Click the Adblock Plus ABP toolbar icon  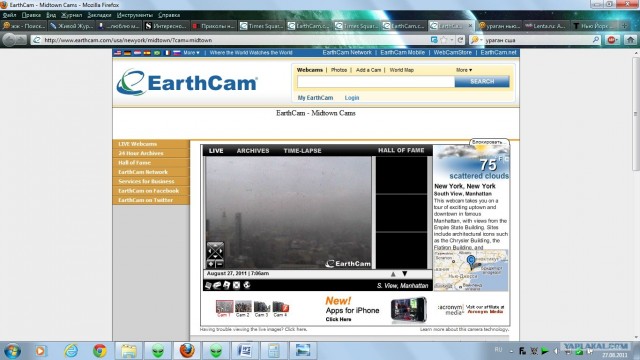[x=611, y=40]
